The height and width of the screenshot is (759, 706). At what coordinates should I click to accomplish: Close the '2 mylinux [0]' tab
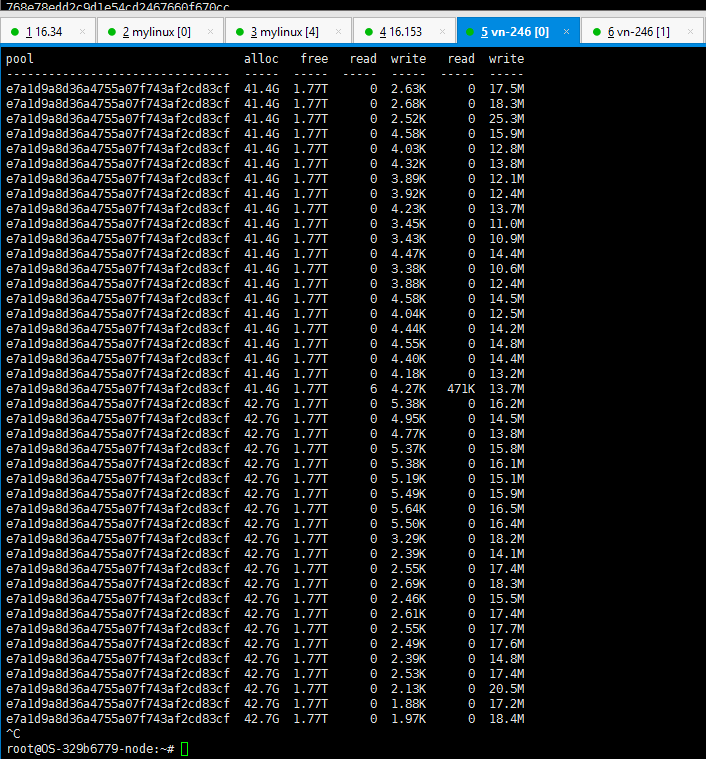[210, 32]
